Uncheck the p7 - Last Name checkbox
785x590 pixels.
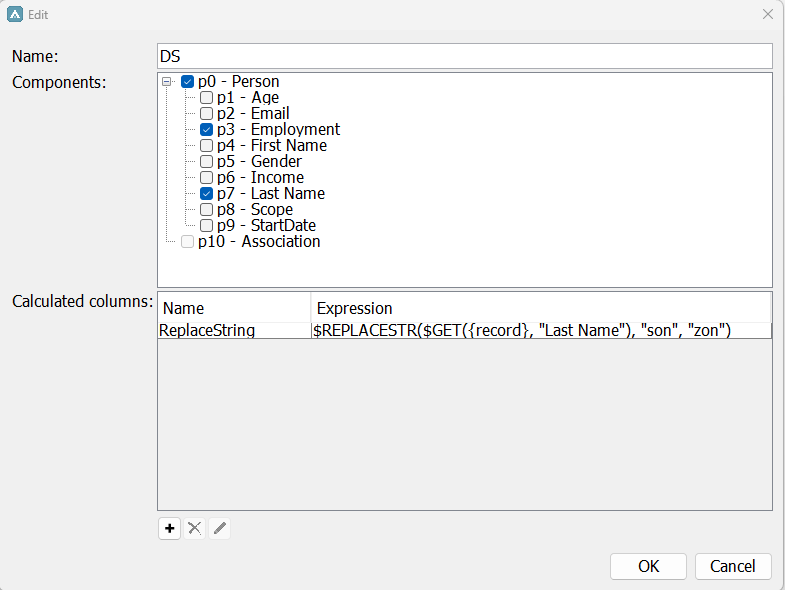pos(206,194)
